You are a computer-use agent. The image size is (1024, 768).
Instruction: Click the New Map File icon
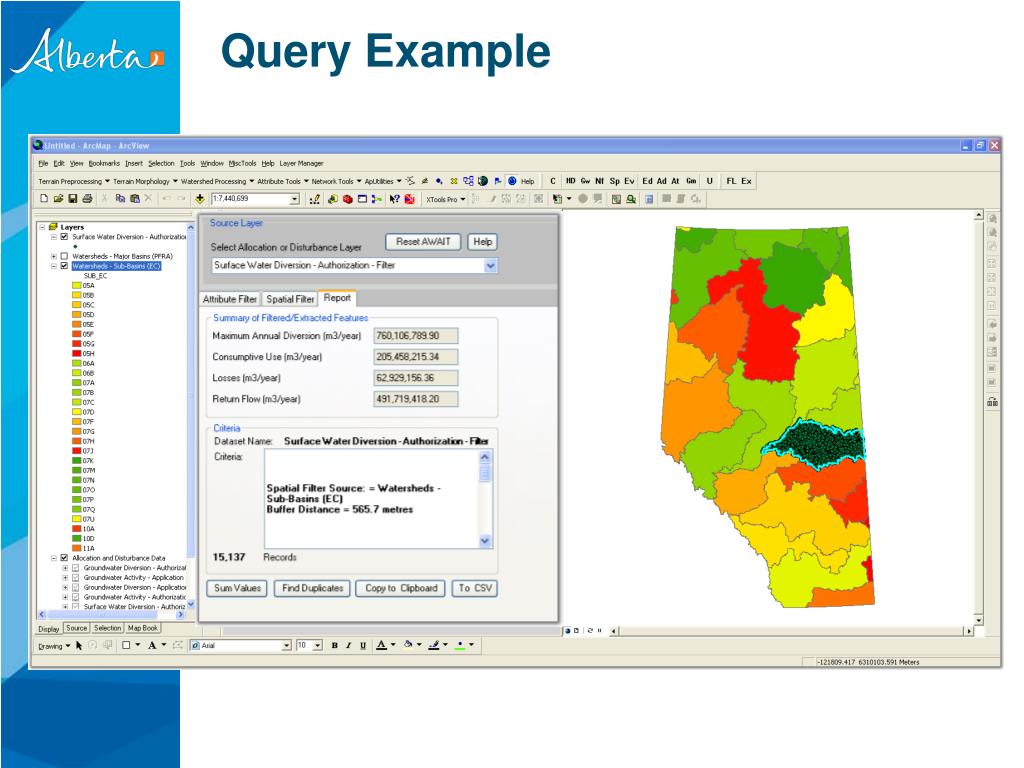[44, 199]
